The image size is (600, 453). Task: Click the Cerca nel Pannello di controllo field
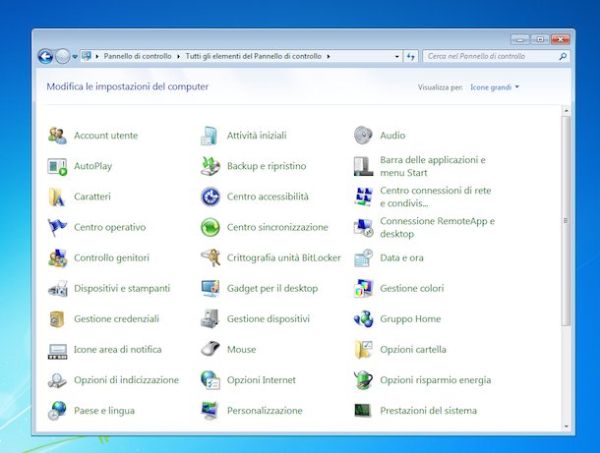pos(490,57)
